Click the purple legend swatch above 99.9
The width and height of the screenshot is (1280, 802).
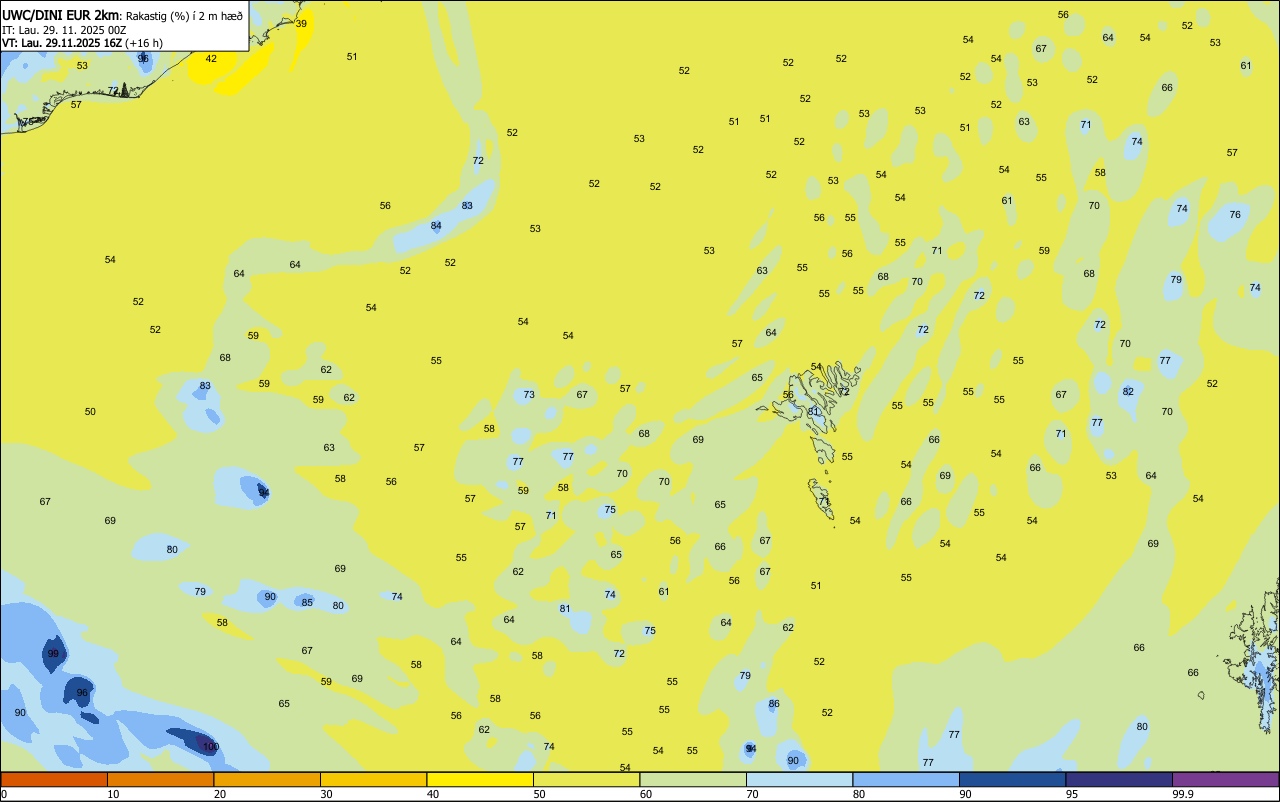click(x=1225, y=779)
